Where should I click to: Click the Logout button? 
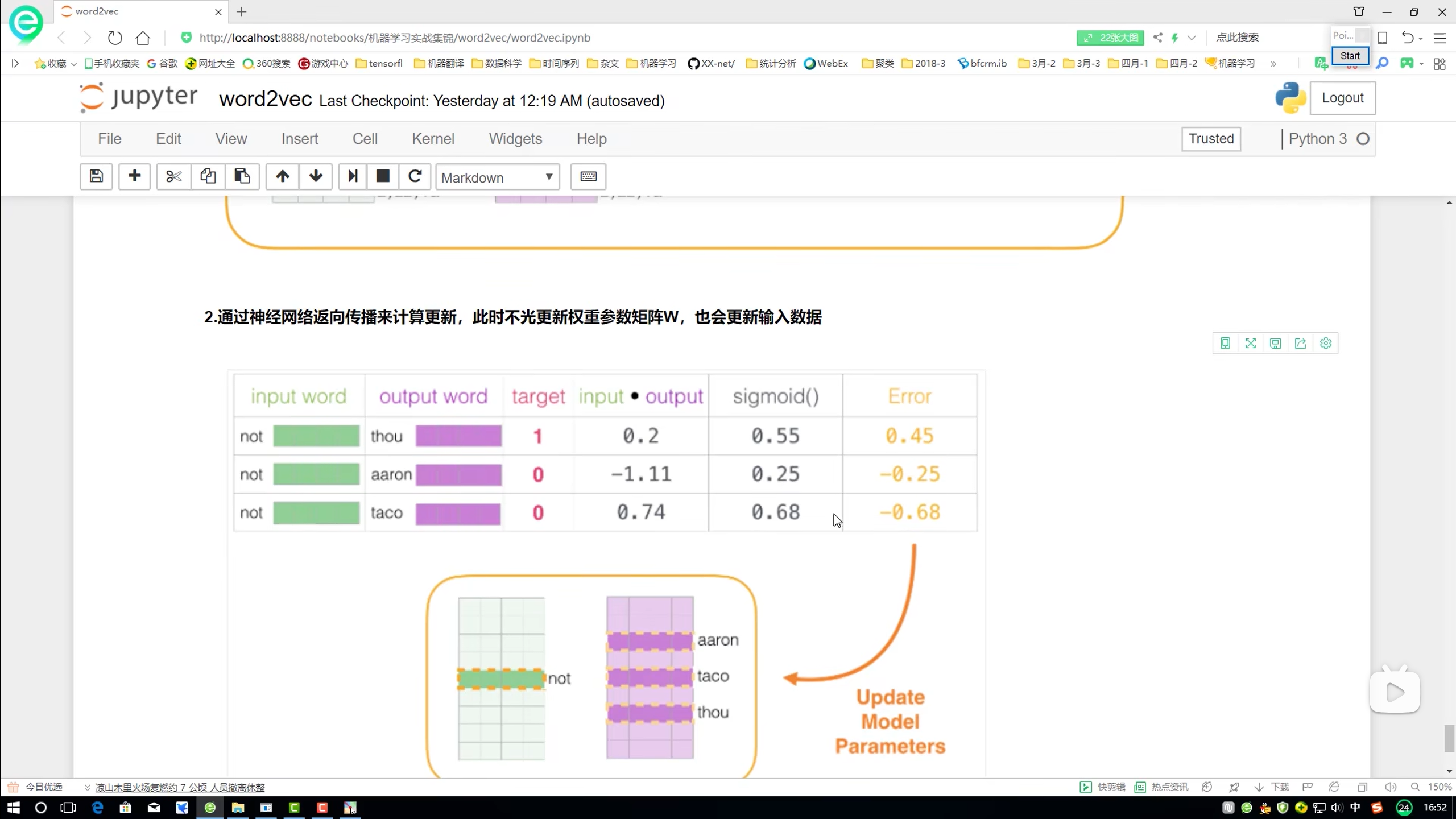[x=1342, y=98]
